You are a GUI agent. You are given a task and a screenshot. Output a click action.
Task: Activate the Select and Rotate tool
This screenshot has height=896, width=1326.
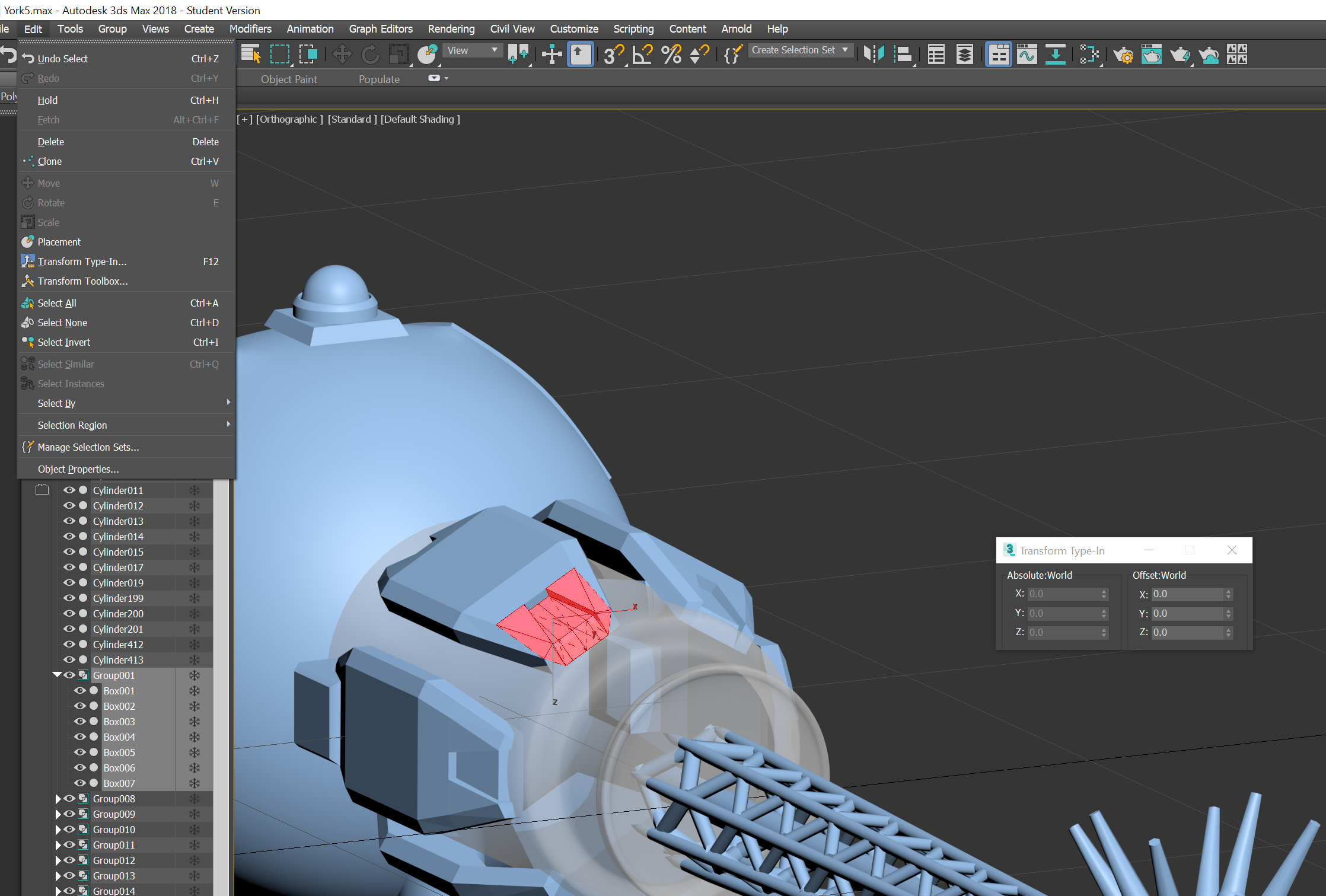[371, 54]
